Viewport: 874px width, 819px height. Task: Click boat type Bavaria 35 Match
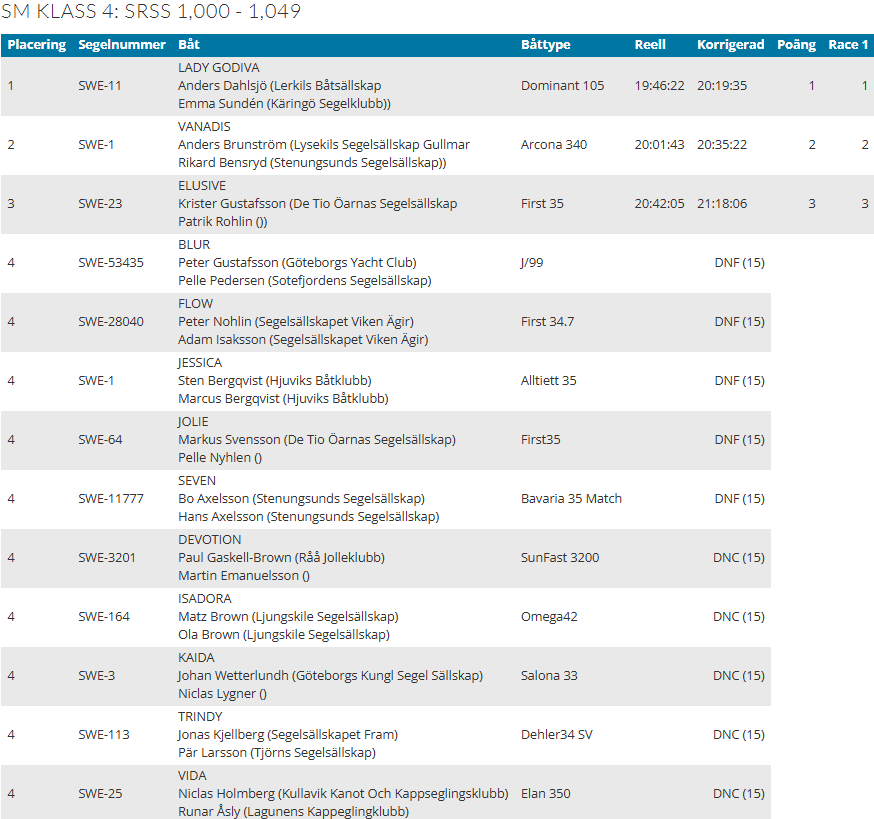(x=571, y=498)
